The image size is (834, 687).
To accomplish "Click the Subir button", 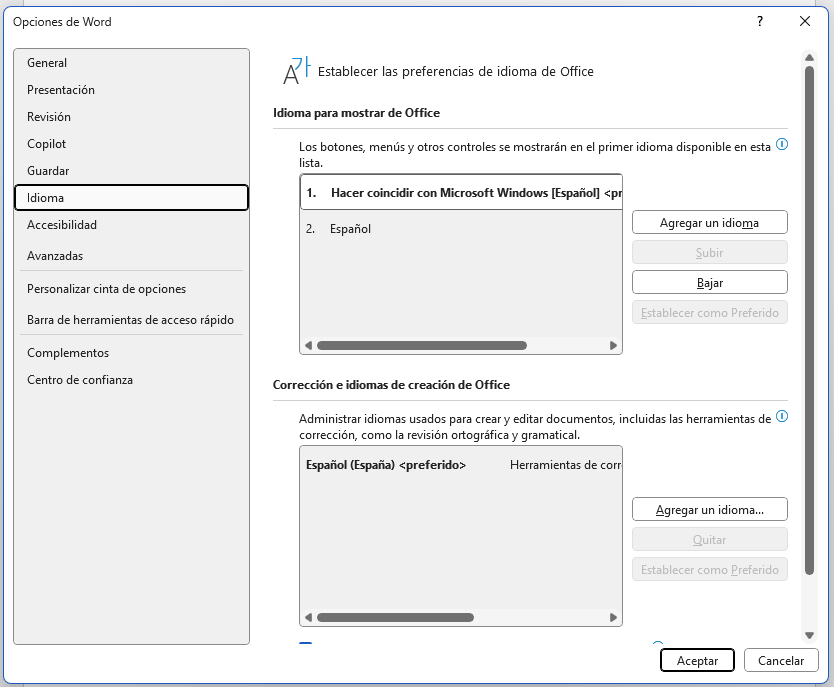I will (x=710, y=253).
